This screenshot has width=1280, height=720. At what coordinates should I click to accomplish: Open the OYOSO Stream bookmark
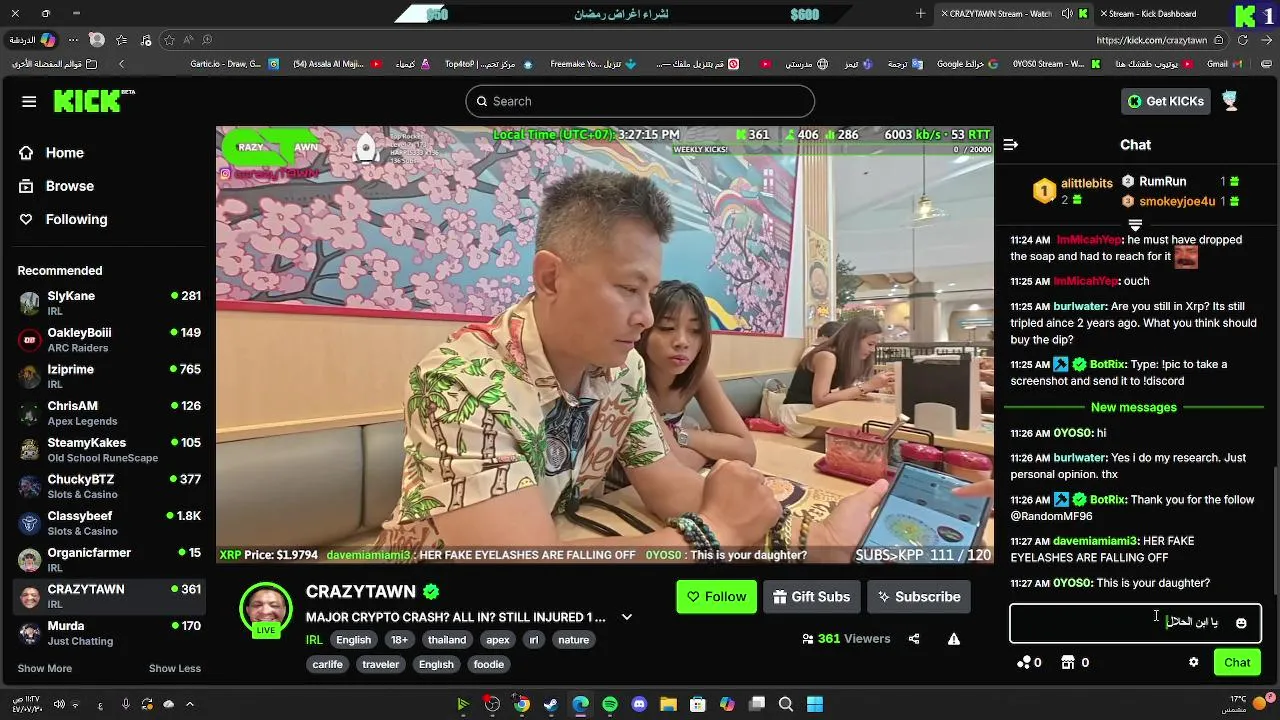point(1056,64)
